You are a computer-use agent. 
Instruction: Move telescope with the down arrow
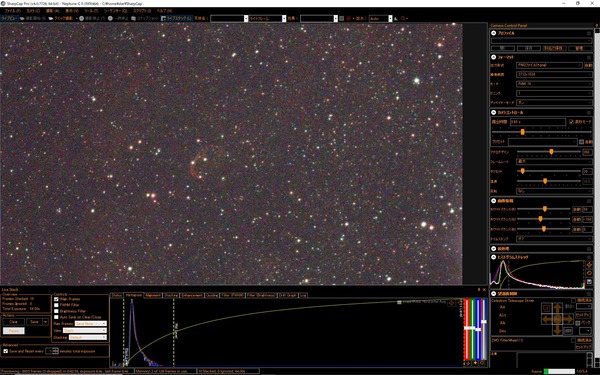point(557,330)
